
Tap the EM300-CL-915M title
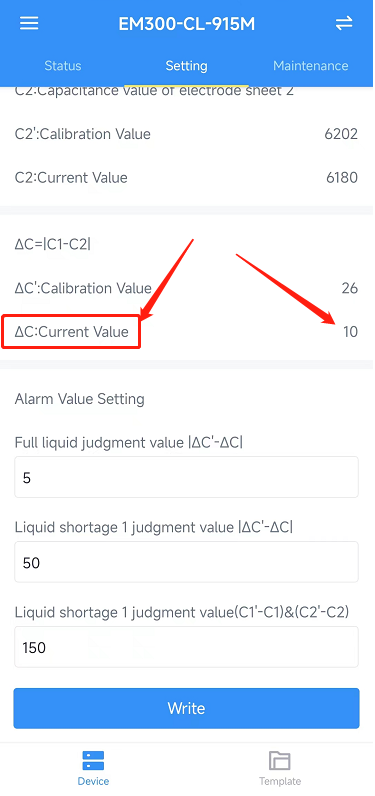[x=186, y=24]
